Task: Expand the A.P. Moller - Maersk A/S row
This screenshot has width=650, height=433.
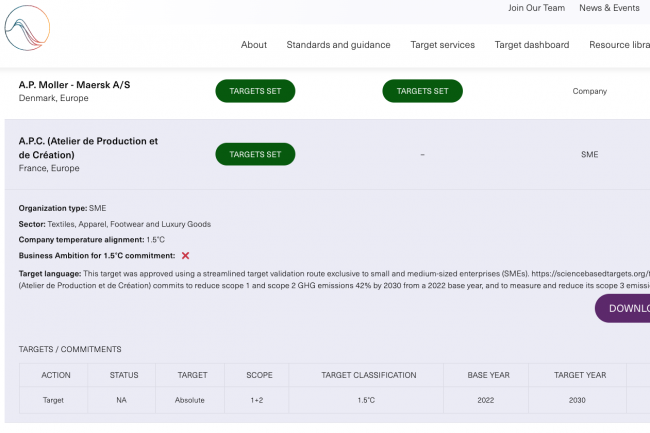Action: [327, 91]
